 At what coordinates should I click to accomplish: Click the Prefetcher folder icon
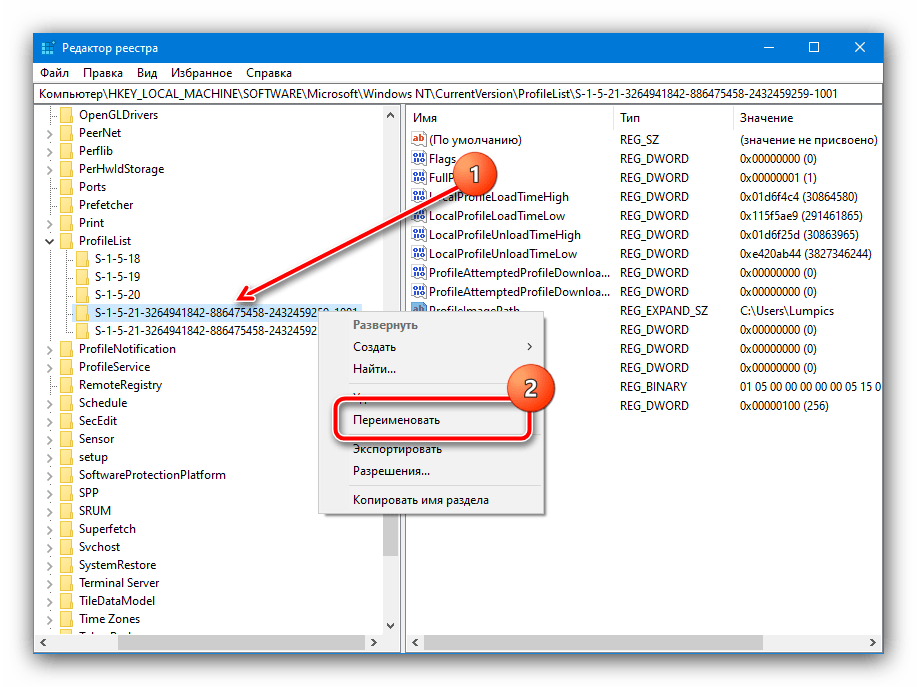pos(67,205)
